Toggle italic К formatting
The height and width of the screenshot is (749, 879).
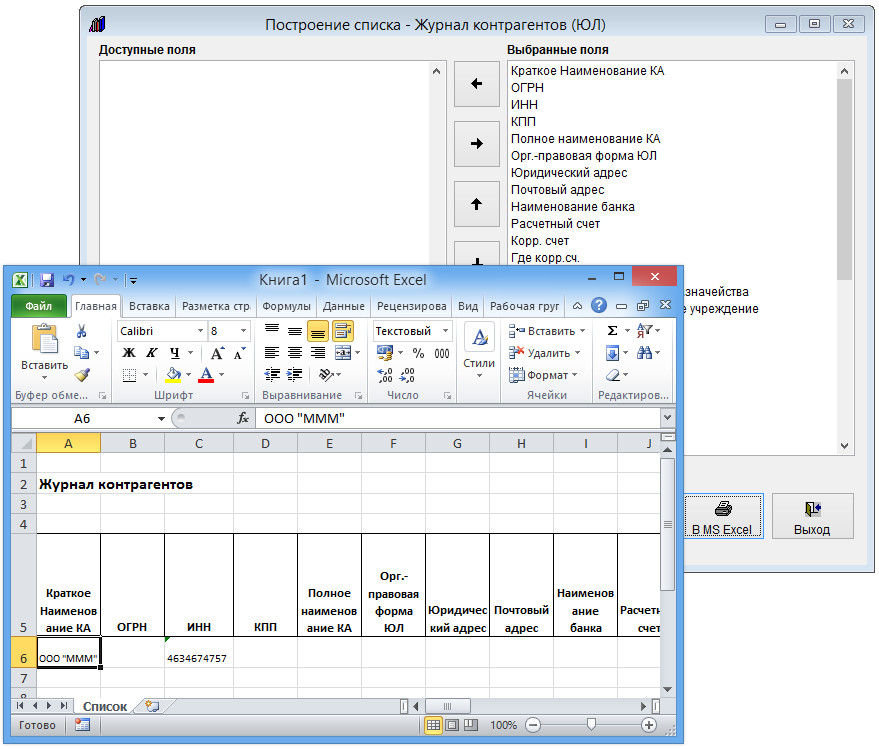click(151, 353)
